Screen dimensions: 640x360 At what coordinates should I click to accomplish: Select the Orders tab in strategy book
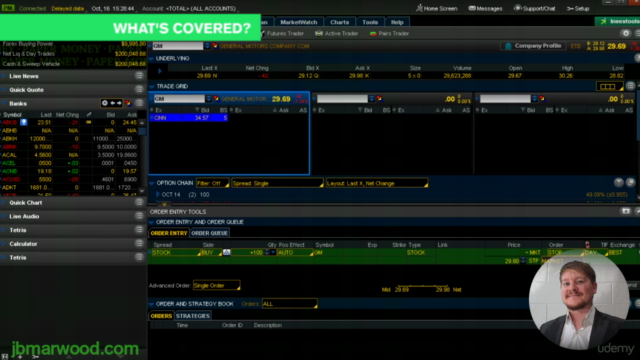[x=161, y=316]
